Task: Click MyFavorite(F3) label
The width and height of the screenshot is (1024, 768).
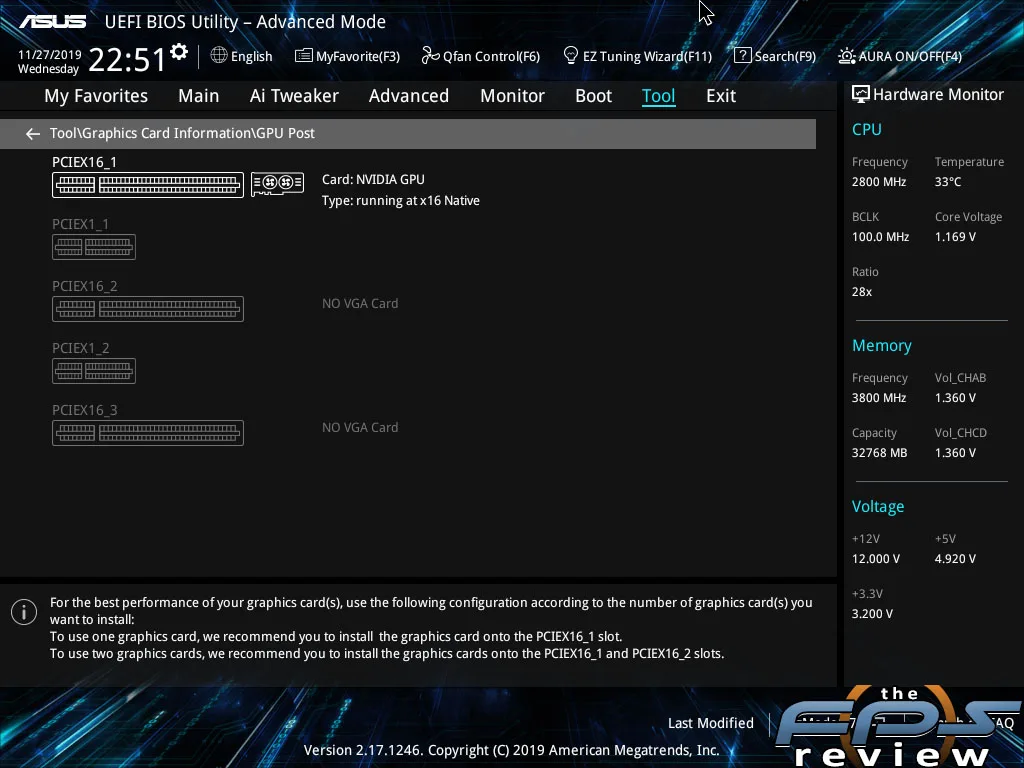Action: 358,56
